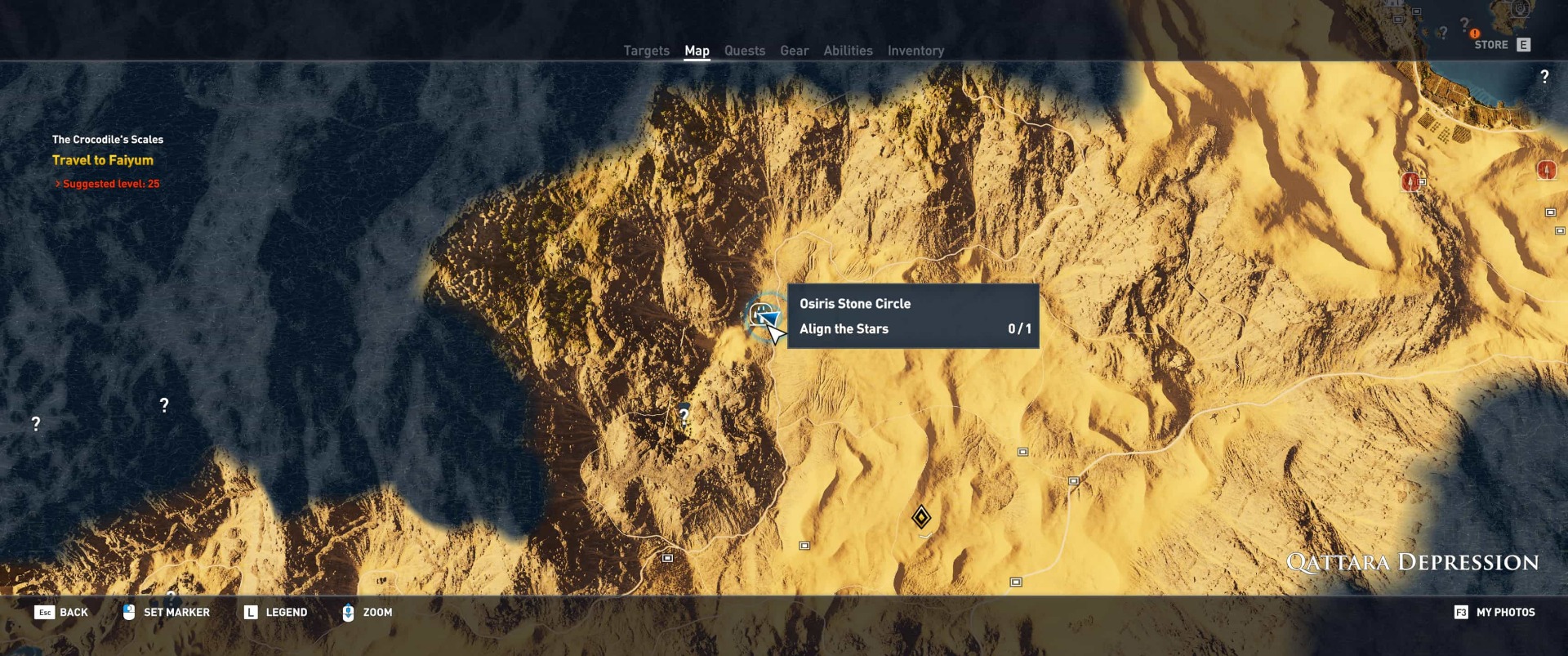Click the quest title The Crocodile's Scales
Screen dimensions: 1568x656
click(x=108, y=140)
